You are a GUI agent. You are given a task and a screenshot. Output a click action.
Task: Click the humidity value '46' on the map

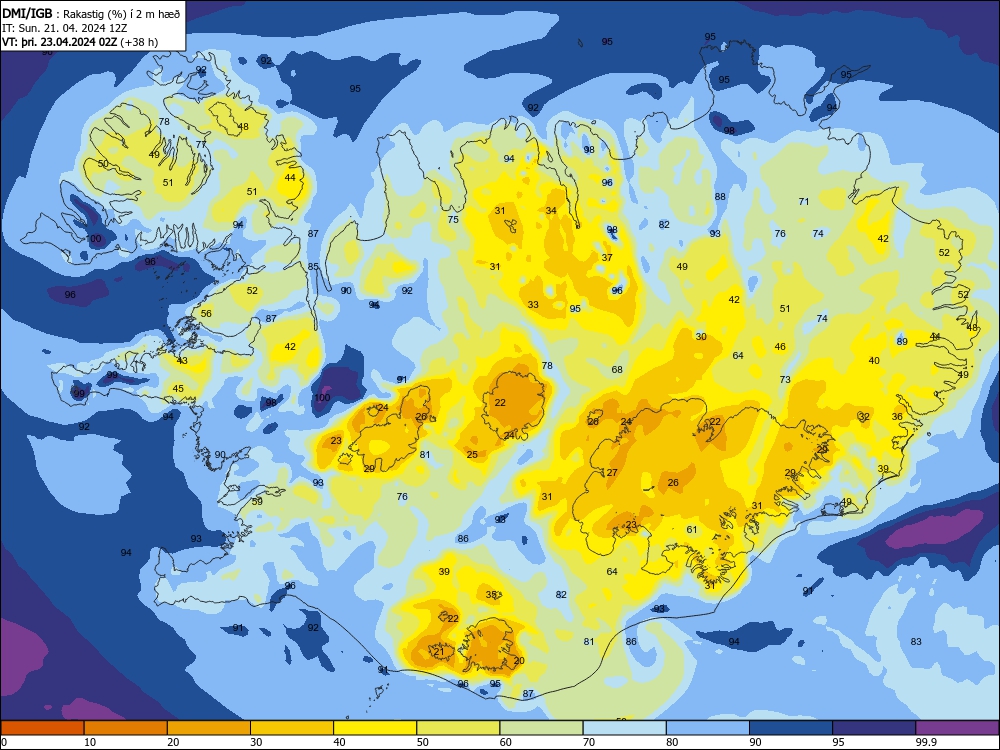[x=780, y=346]
